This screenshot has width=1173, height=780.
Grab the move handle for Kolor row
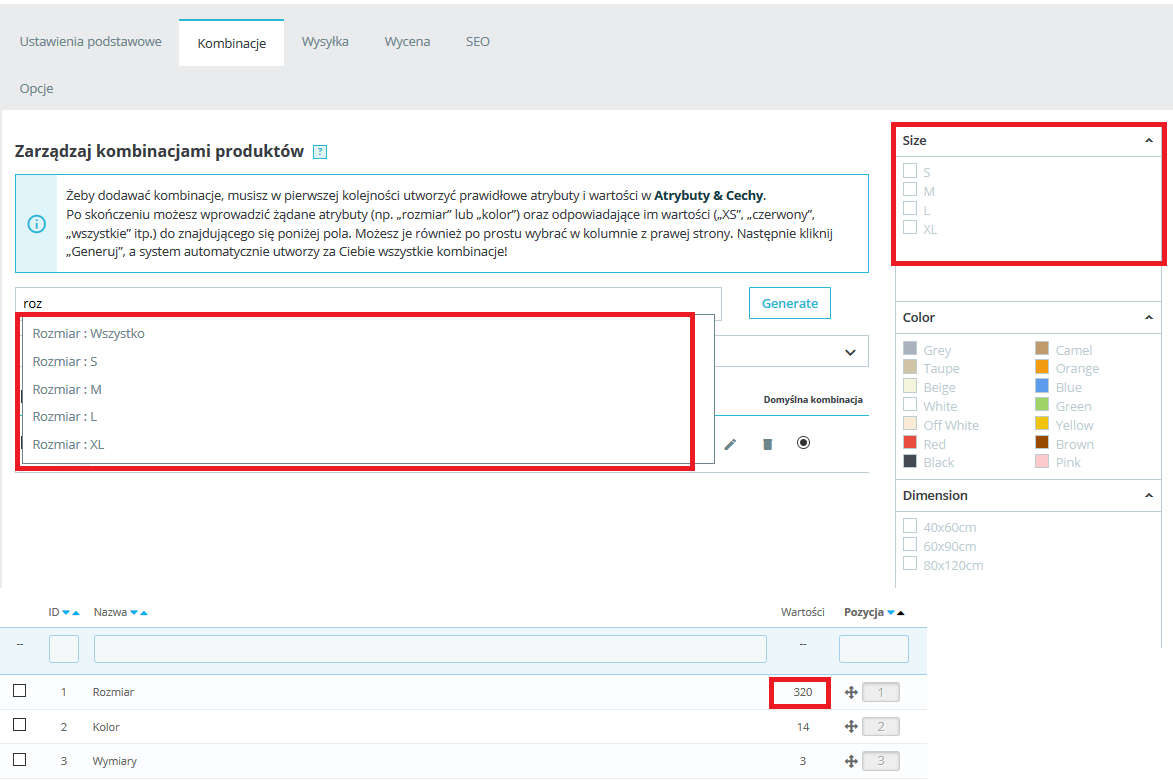(851, 726)
